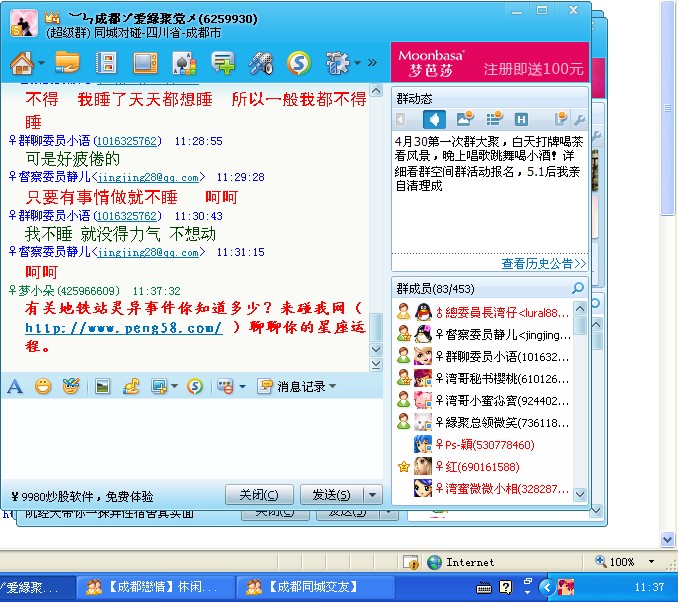Open the message blocking icon

[225, 386]
